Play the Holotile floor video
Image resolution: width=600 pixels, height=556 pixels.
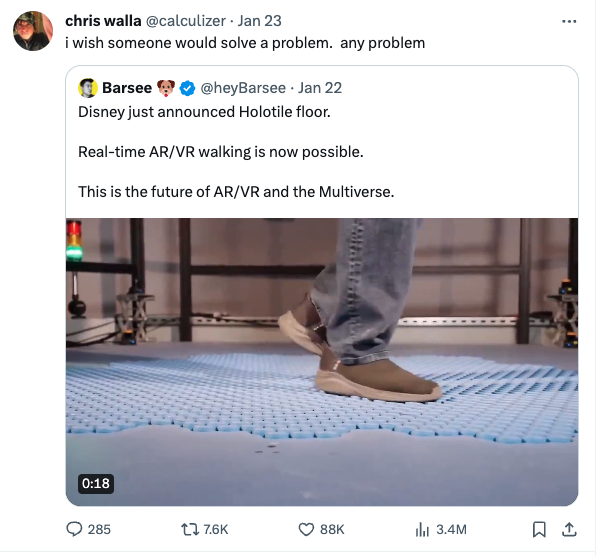coord(321,361)
